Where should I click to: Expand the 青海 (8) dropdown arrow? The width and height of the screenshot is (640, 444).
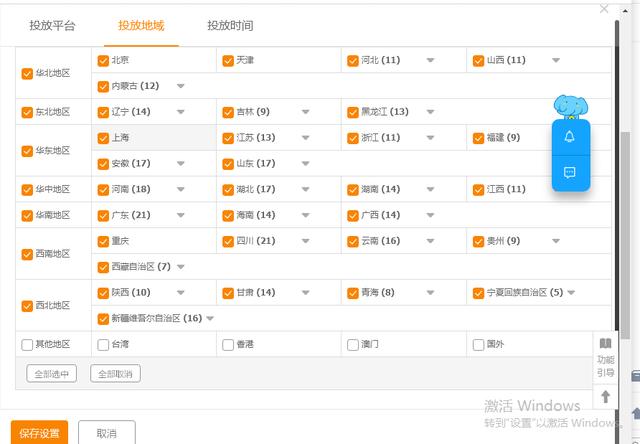tap(430, 293)
